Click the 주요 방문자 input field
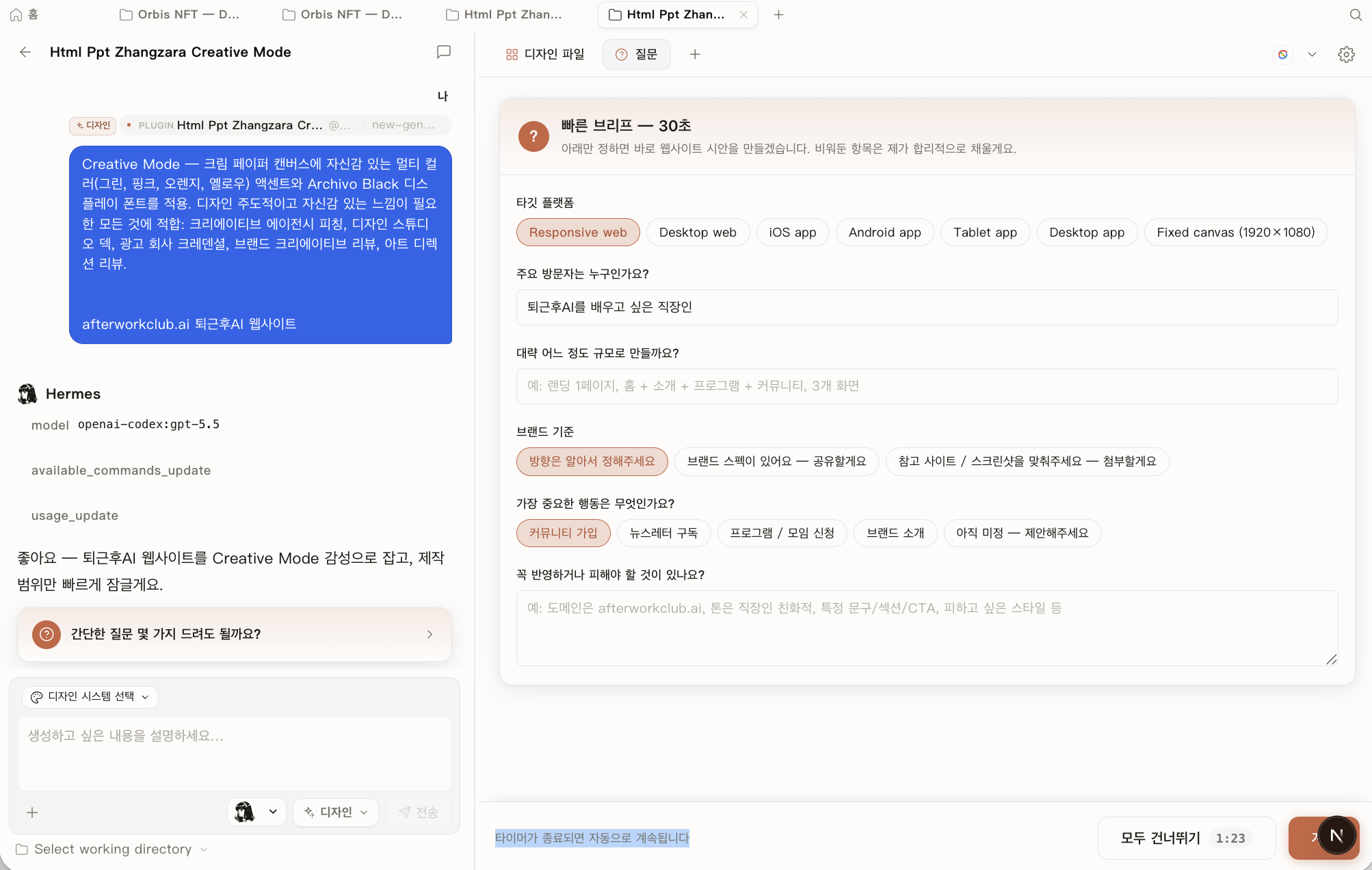 point(927,307)
